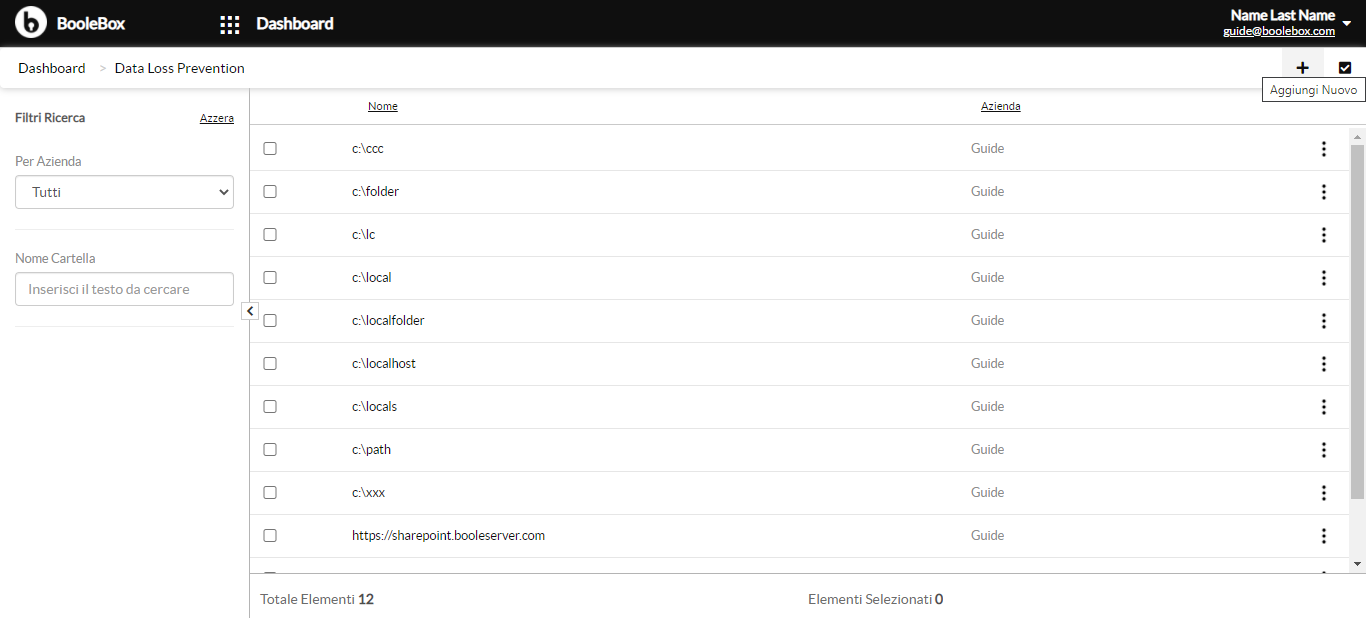This screenshot has width=1366, height=618.
Task: Select the c:\localhost row checkbox
Action: pos(270,364)
